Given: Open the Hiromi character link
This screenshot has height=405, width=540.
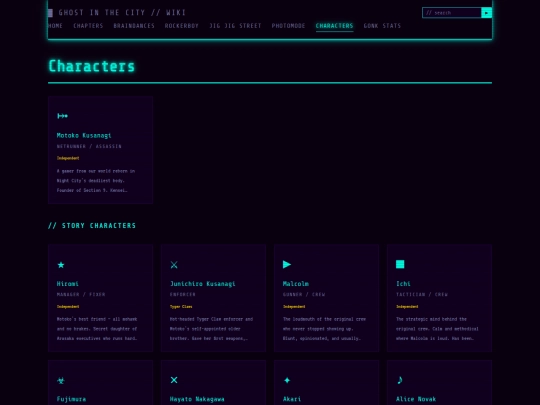Looking at the screenshot, I should pos(68,284).
